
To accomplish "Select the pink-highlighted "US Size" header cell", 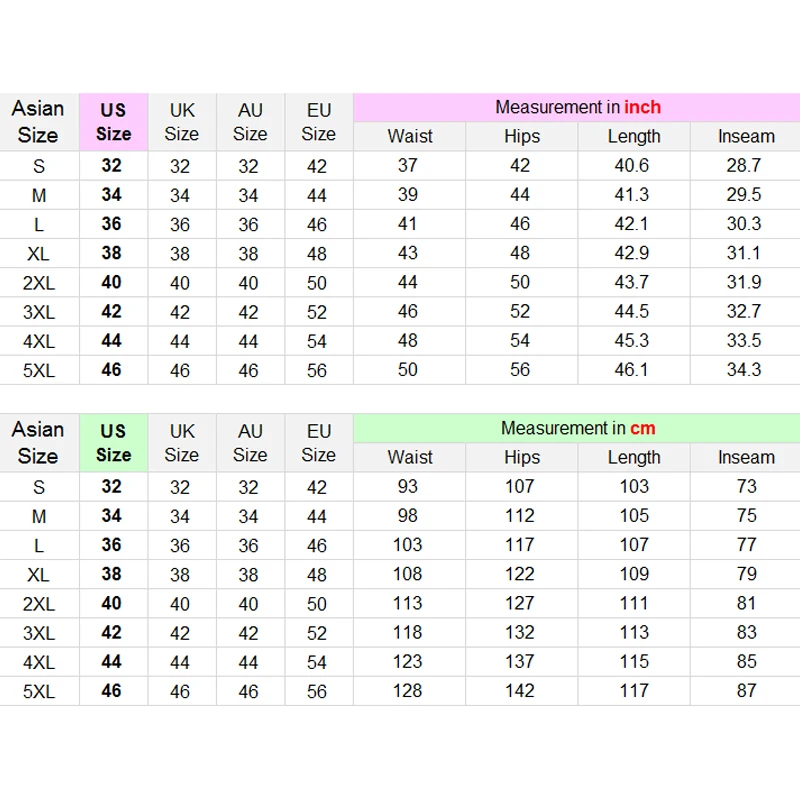I will (113, 122).
